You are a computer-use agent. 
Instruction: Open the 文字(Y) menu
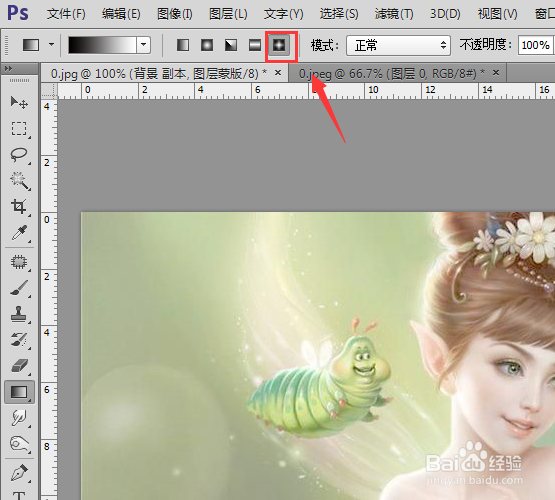click(x=284, y=14)
